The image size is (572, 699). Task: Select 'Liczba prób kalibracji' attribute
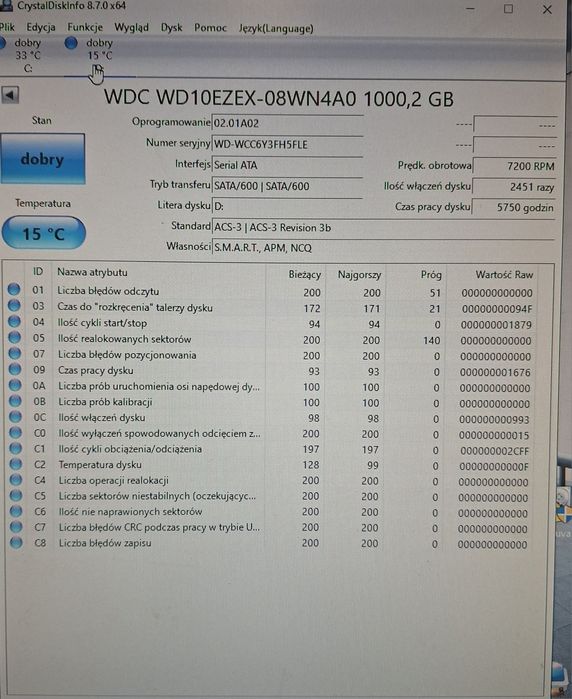[105, 402]
